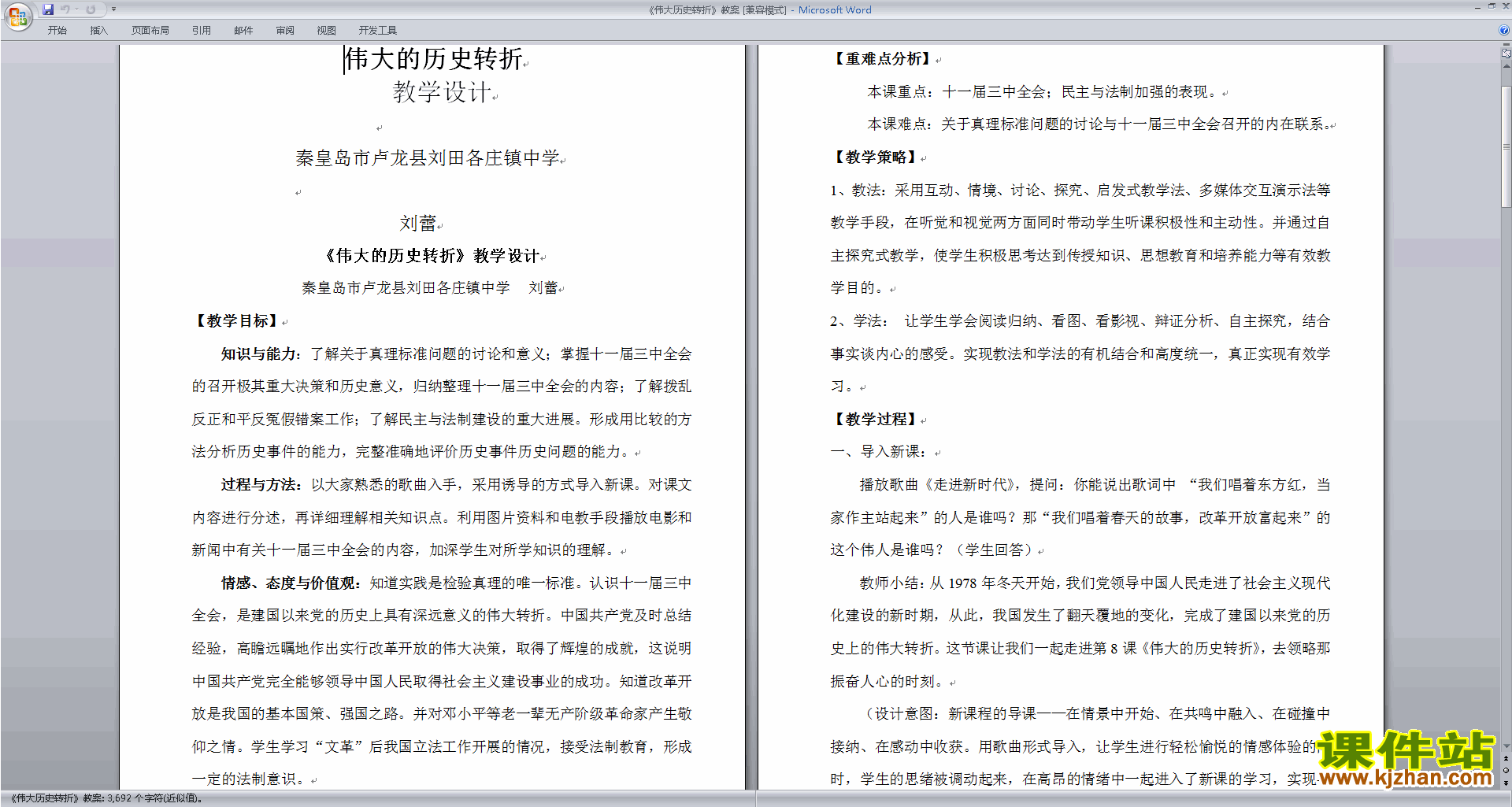The height and width of the screenshot is (807, 1512).
Task: Click the bold label 过程与方法
Action: coord(258,485)
